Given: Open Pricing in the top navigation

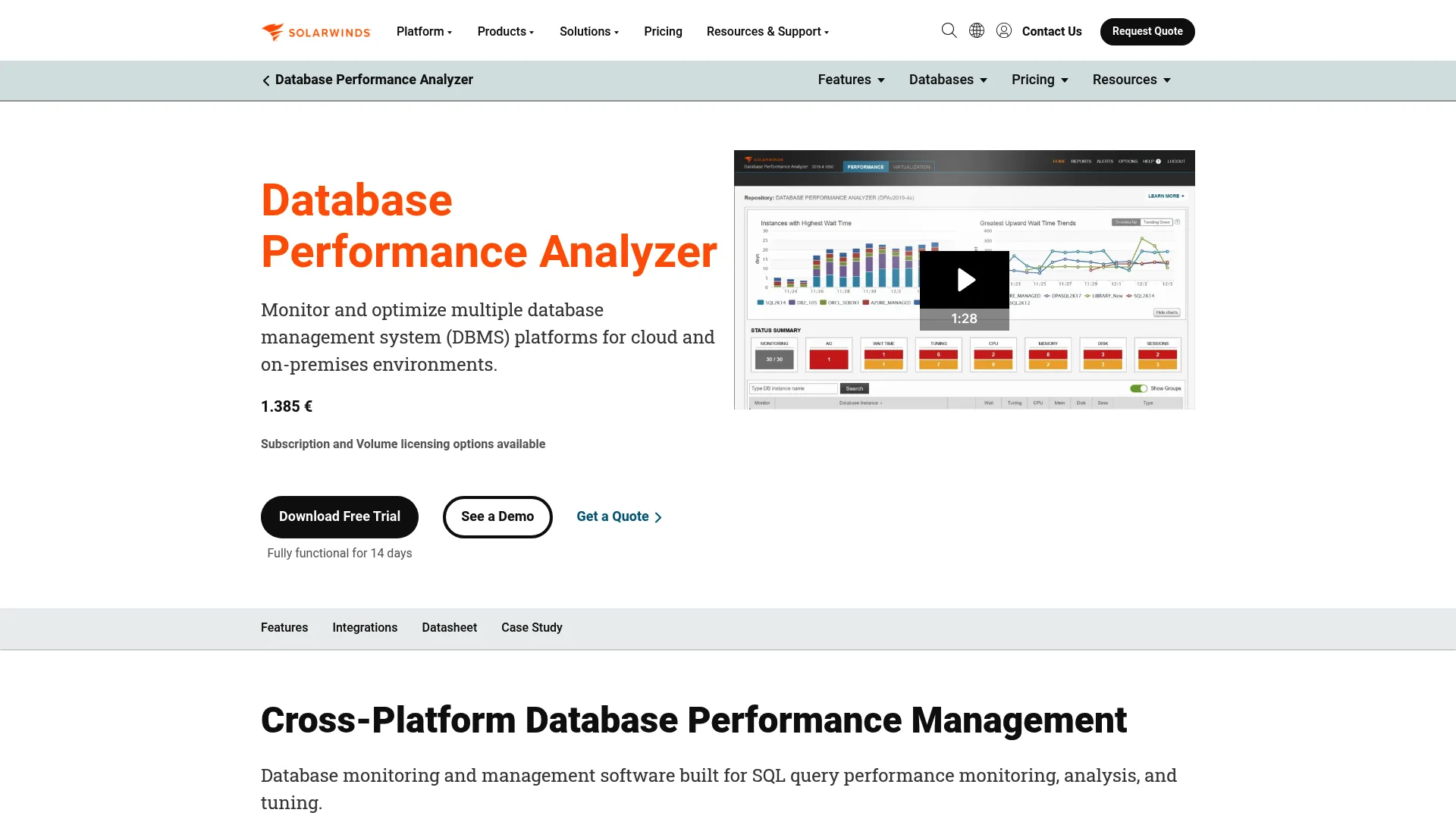Looking at the screenshot, I should pos(663,31).
